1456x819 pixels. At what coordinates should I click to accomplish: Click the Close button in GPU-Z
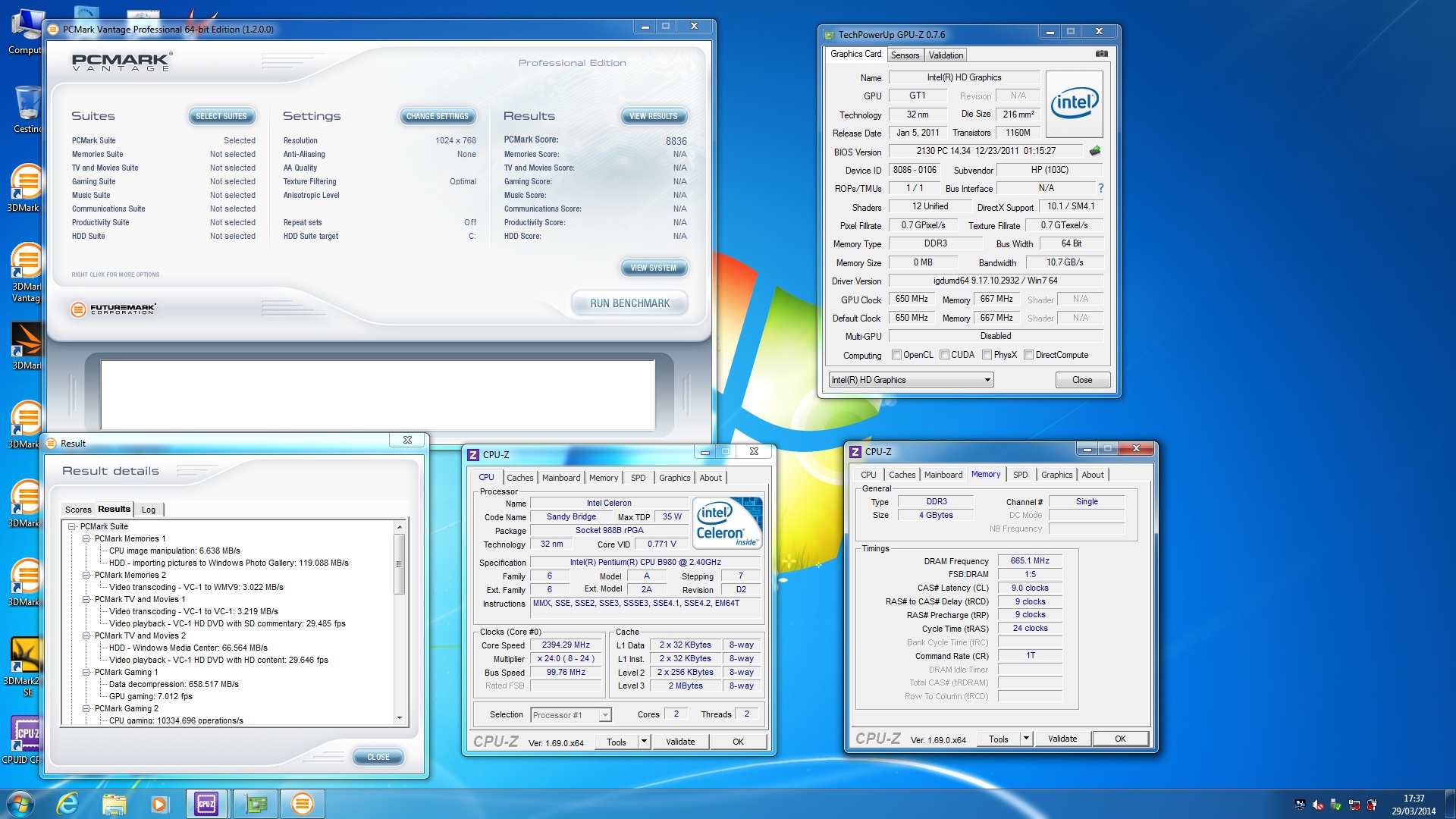point(1082,380)
